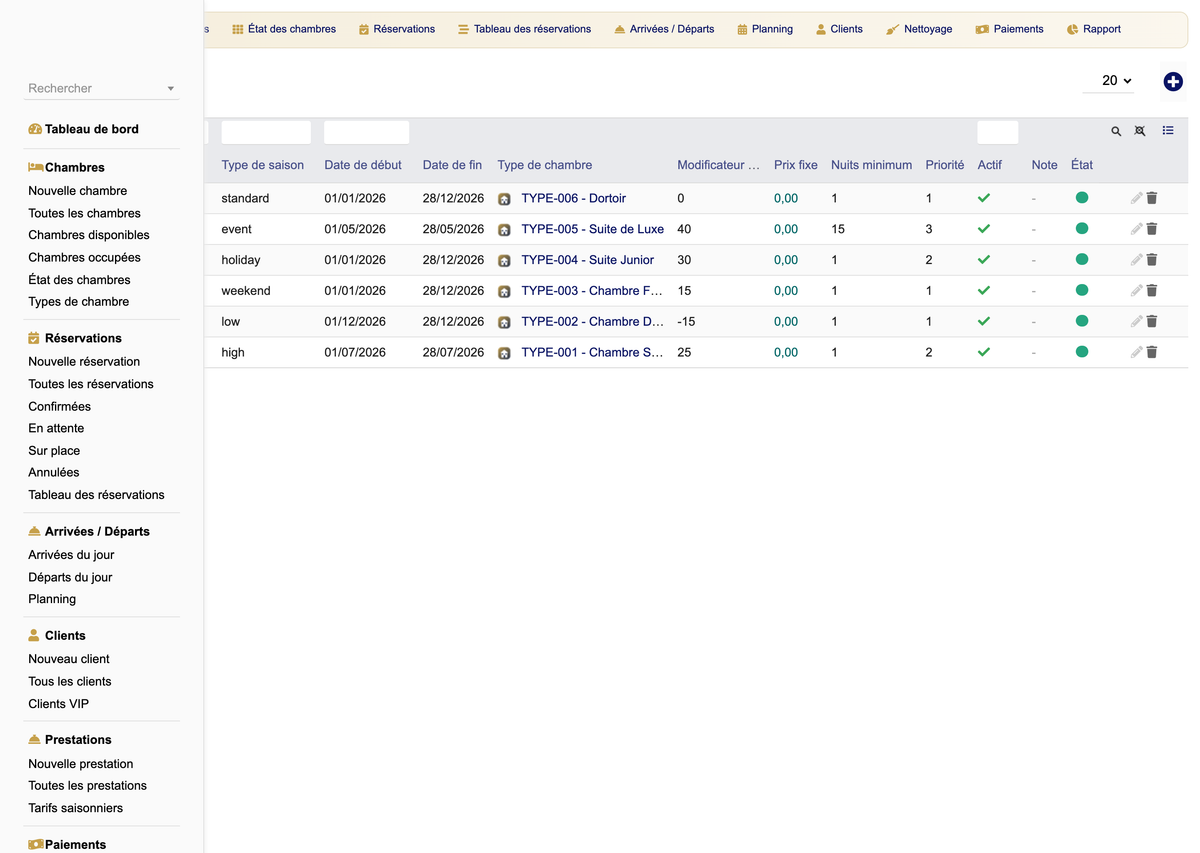Click green État dot on the standard row
1200x853 pixels.
click(x=1082, y=198)
